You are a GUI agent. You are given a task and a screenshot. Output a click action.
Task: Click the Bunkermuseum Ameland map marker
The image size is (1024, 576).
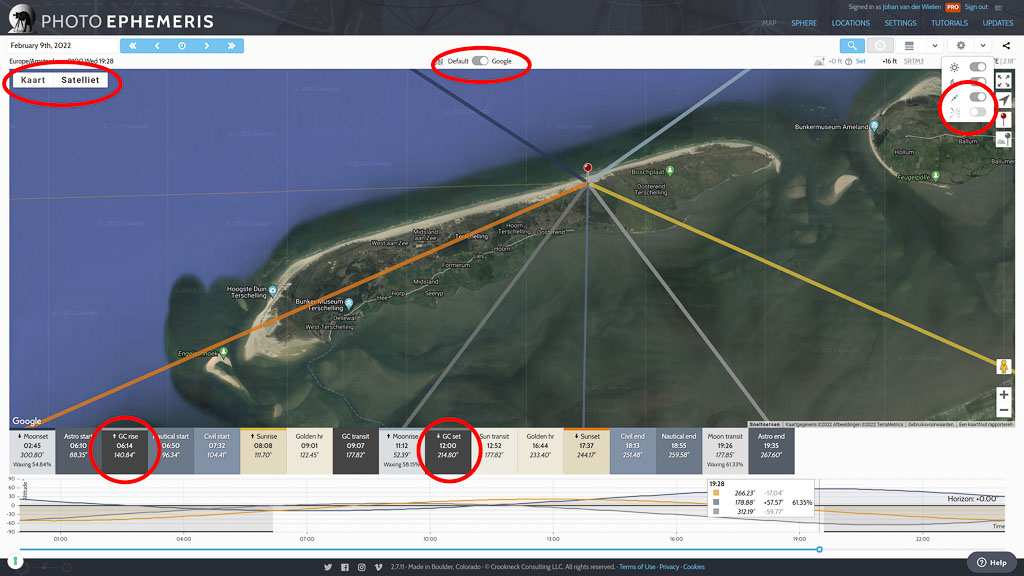[874, 126]
